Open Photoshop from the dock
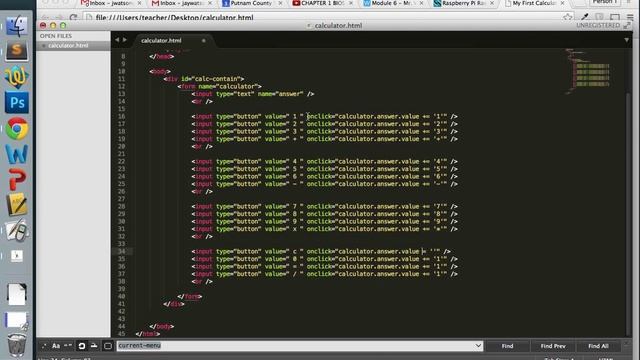640x360 pixels. 17,102
